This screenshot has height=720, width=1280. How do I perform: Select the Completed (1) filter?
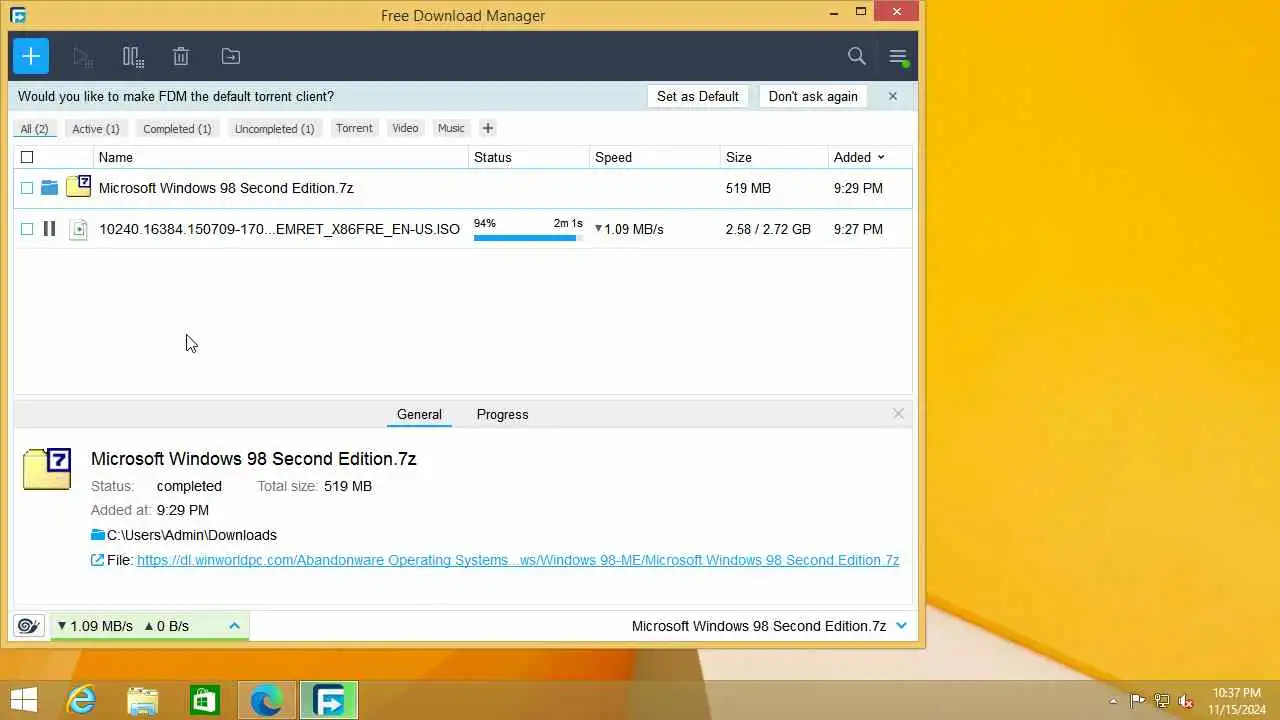click(177, 128)
